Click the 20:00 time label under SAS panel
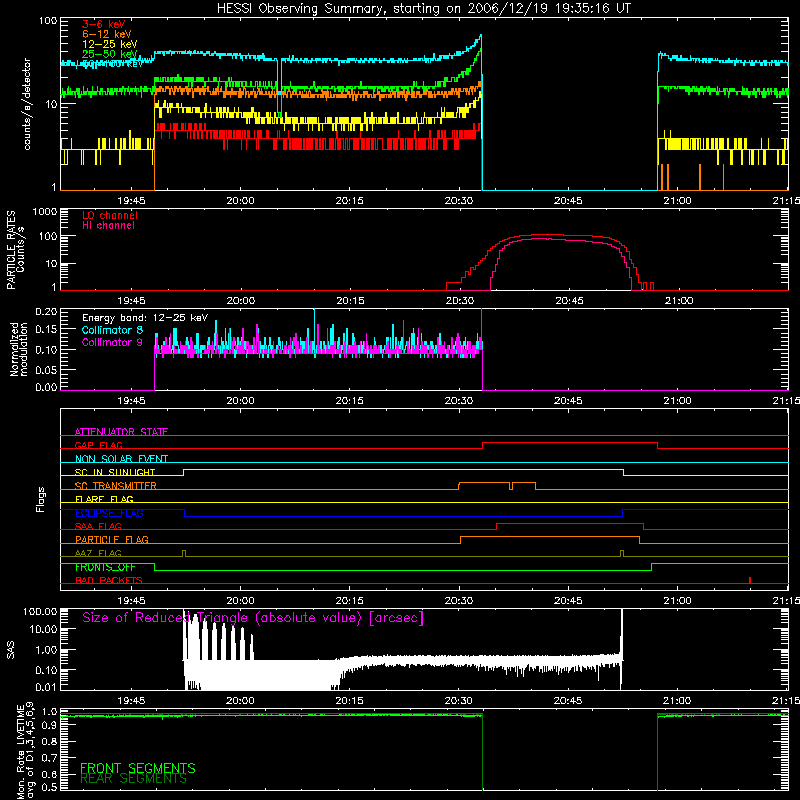The height and width of the screenshot is (800, 800). (x=240, y=701)
